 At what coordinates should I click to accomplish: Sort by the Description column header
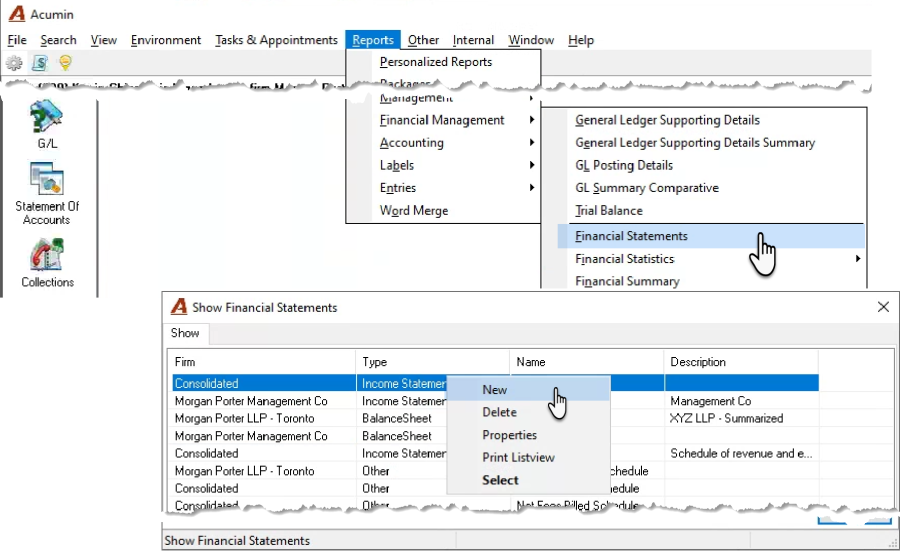(x=741, y=362)
